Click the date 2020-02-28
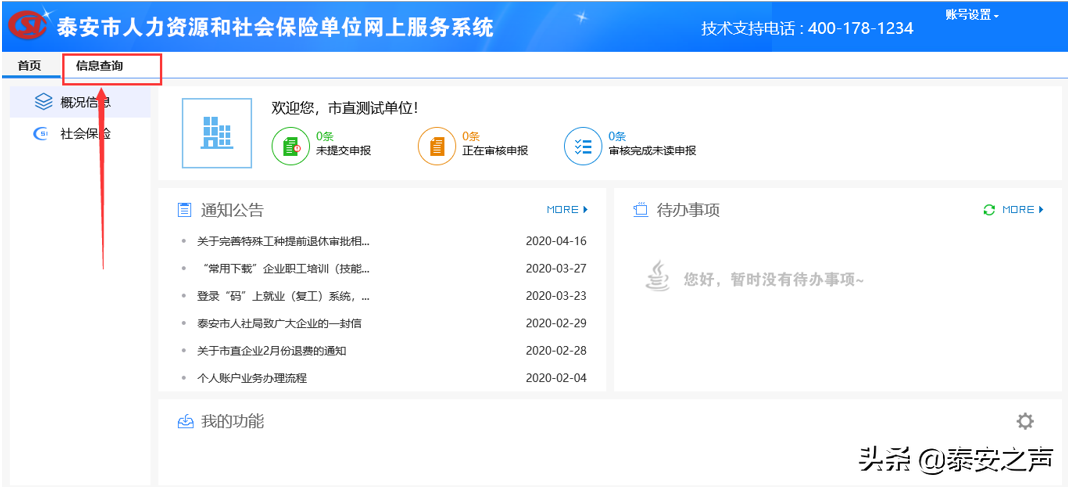Viewport: 1068px width, 487px height. point(556,351)
